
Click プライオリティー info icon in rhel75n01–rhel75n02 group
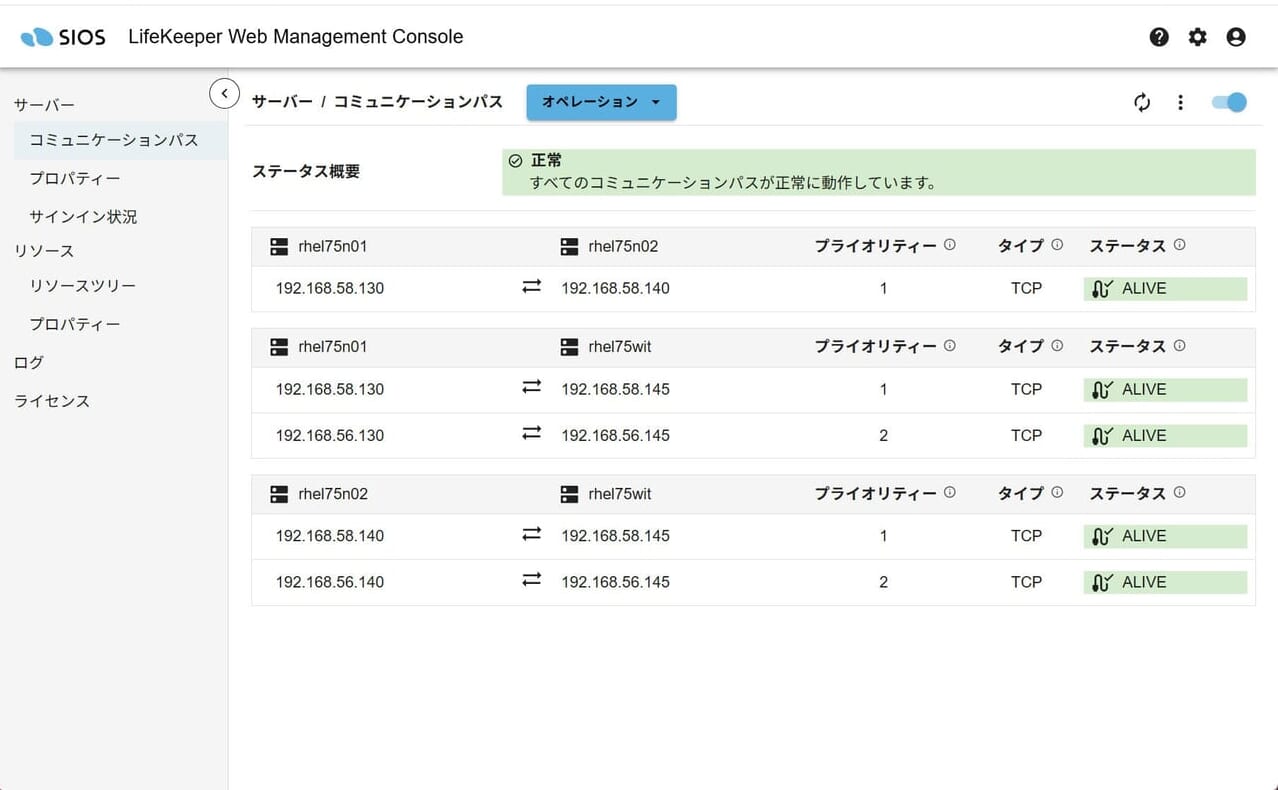950,245
